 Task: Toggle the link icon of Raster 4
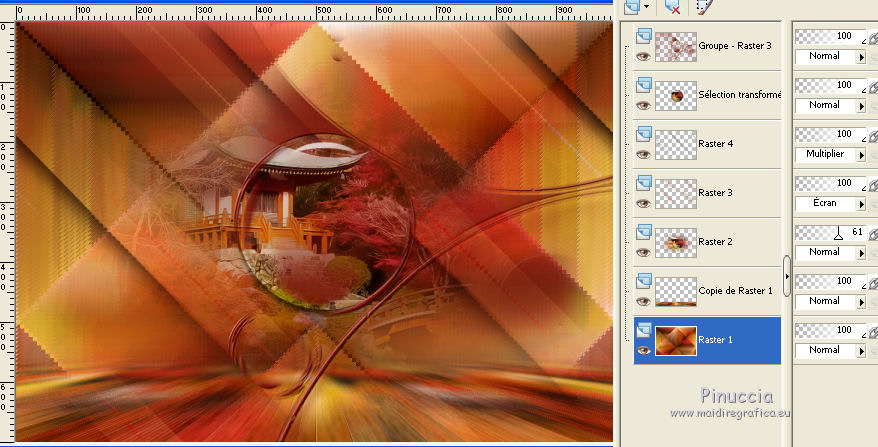tap(873, 136)
